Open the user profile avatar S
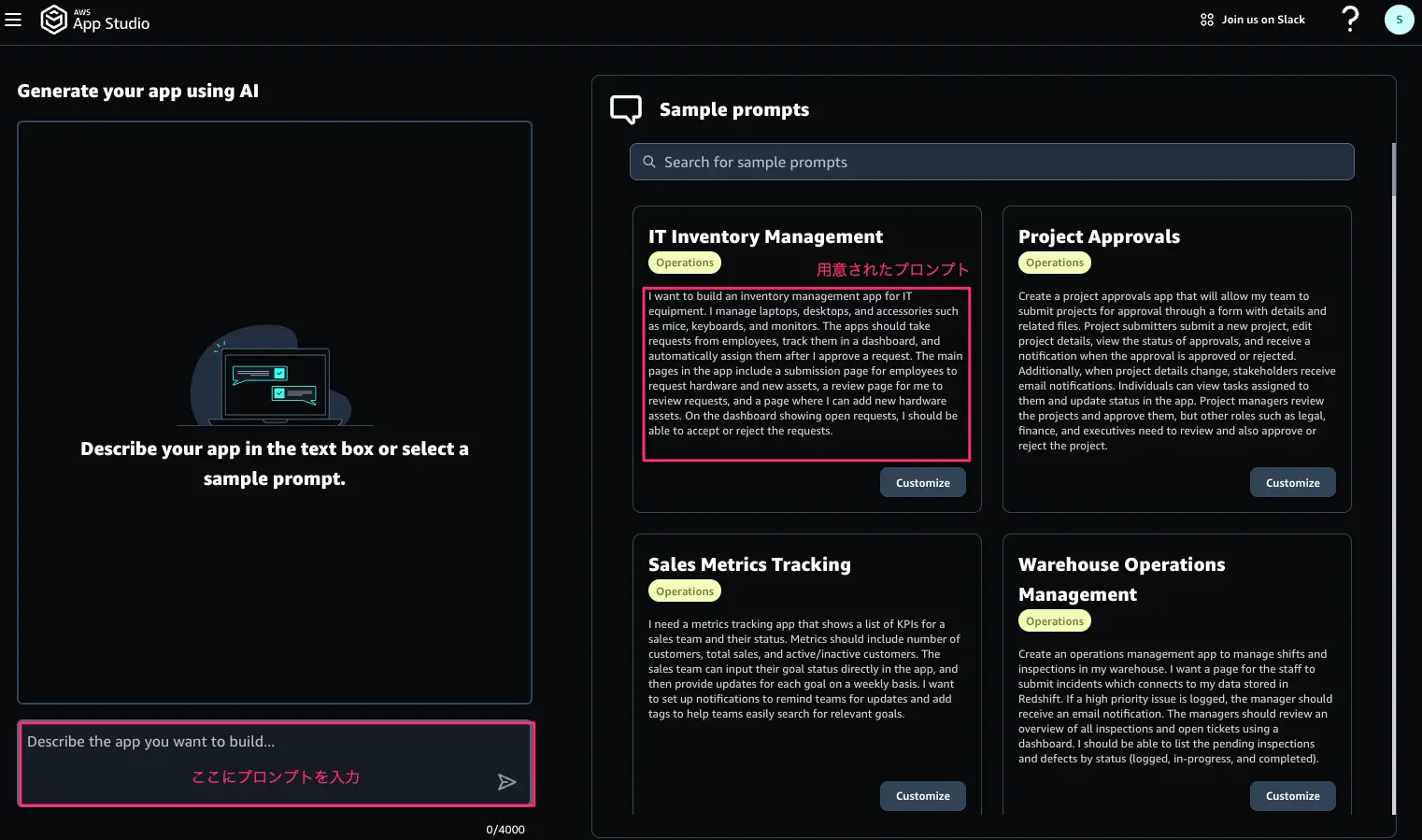This screenshot has width=1422, height=840. coord(1399,20)
